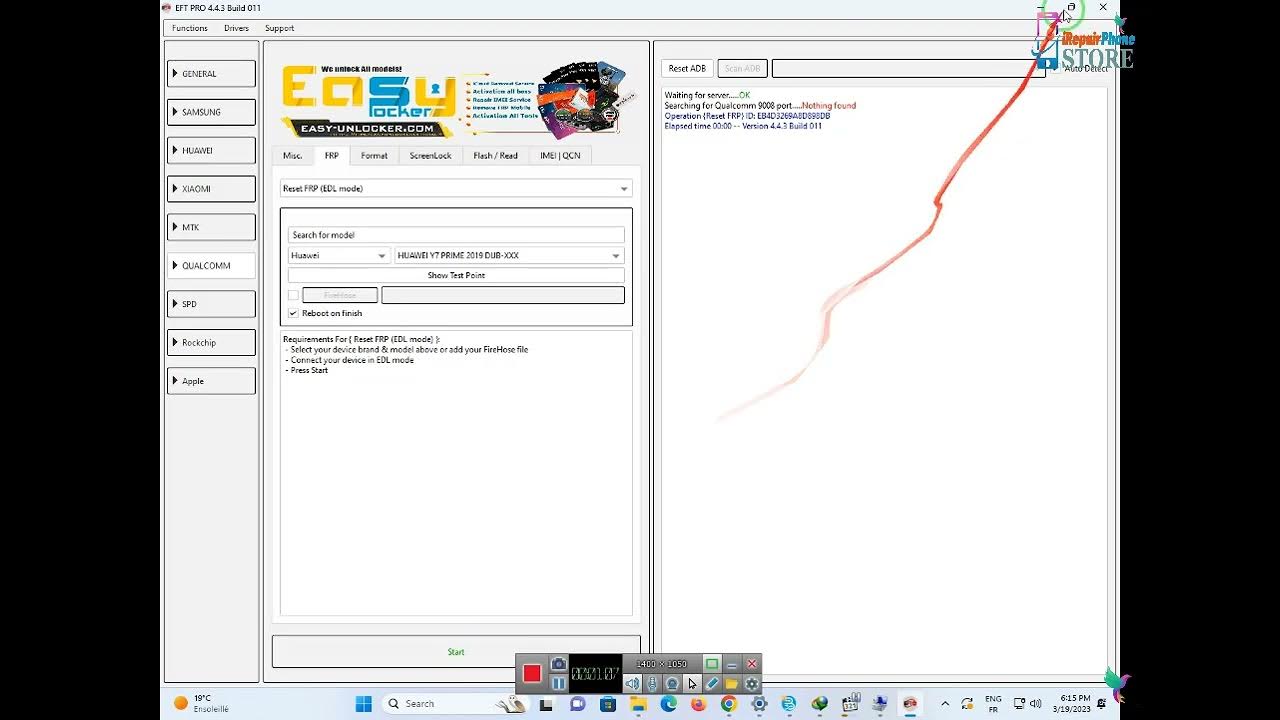Toggle recorder mouse cursor capture icon
This screenshot has width=1280, height=720.
(x=692, y=684)
